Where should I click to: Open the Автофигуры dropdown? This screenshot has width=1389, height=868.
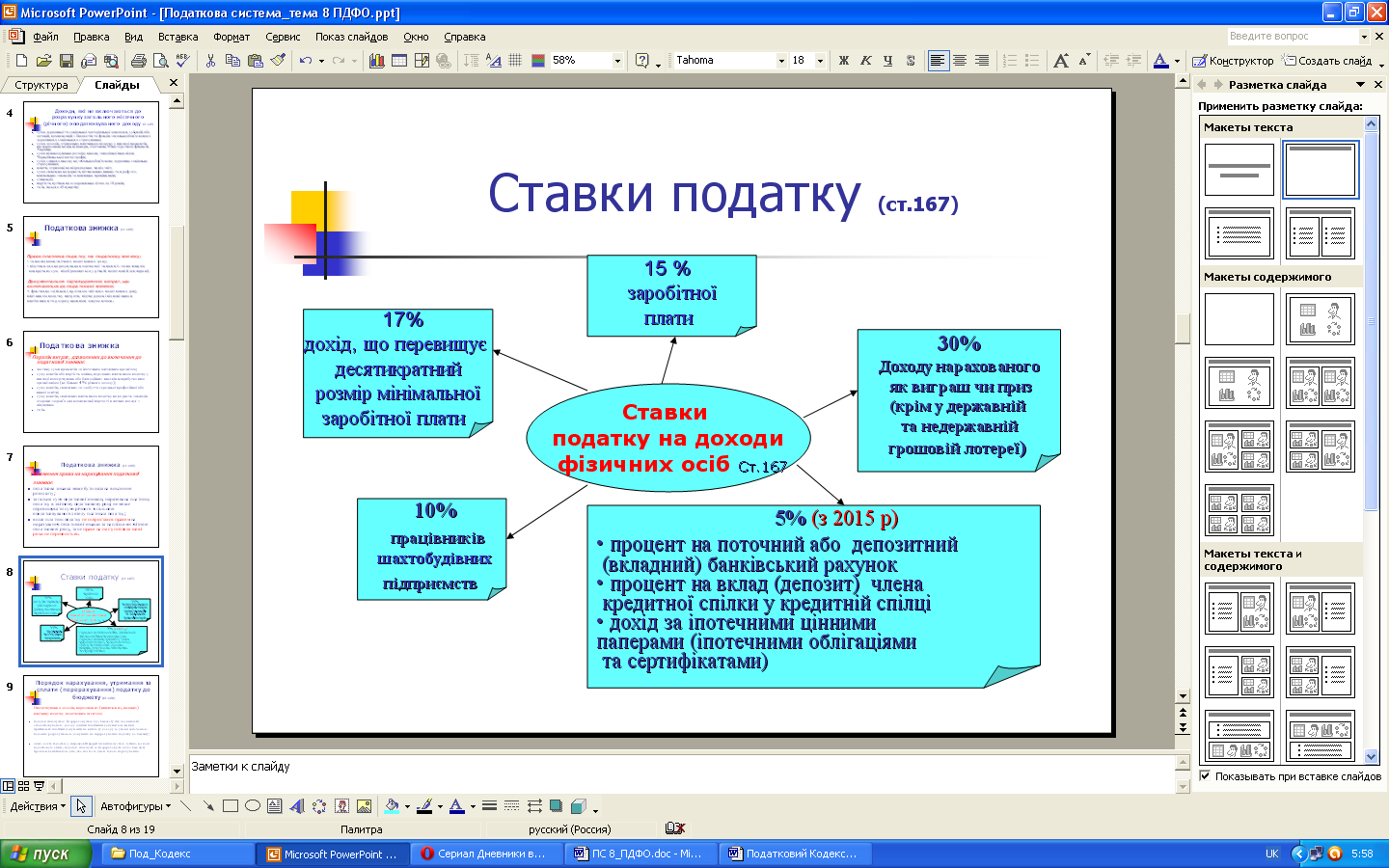[x=135, y=806]
